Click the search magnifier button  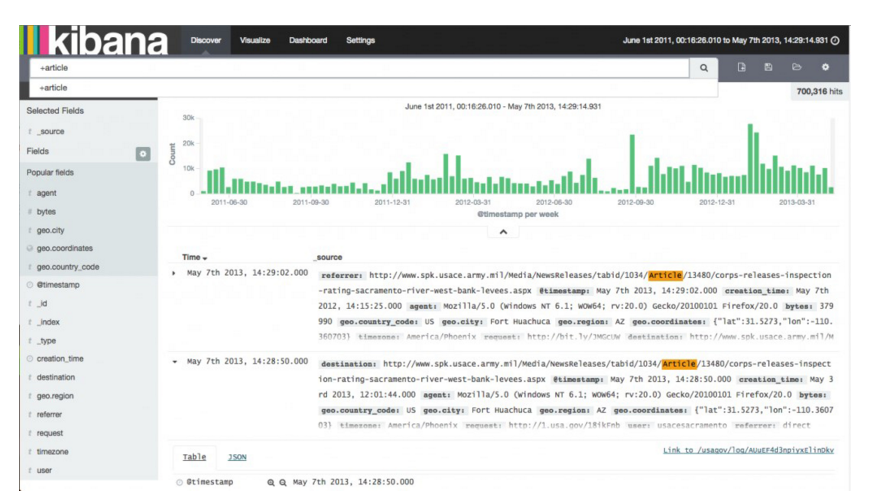703,68
